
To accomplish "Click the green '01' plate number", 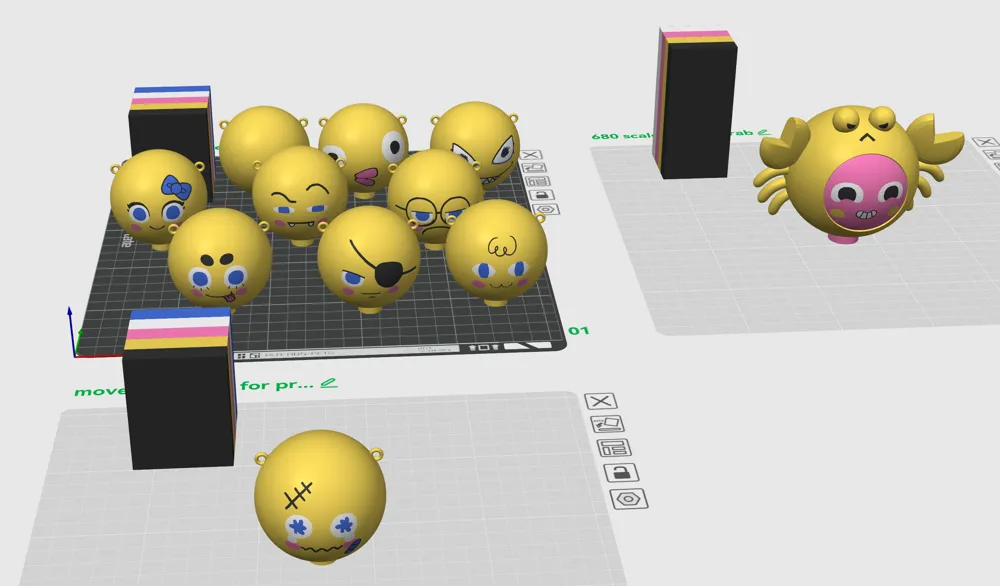I will point(578,330).
